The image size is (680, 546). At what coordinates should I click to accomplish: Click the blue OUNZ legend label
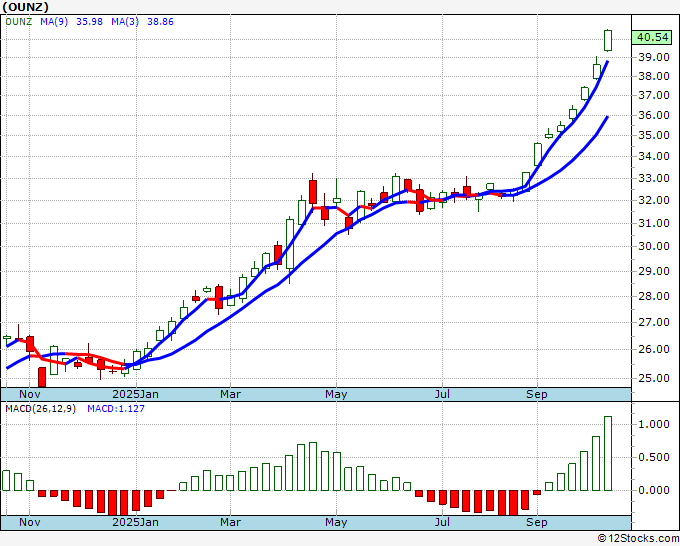[x=19, y=20]
